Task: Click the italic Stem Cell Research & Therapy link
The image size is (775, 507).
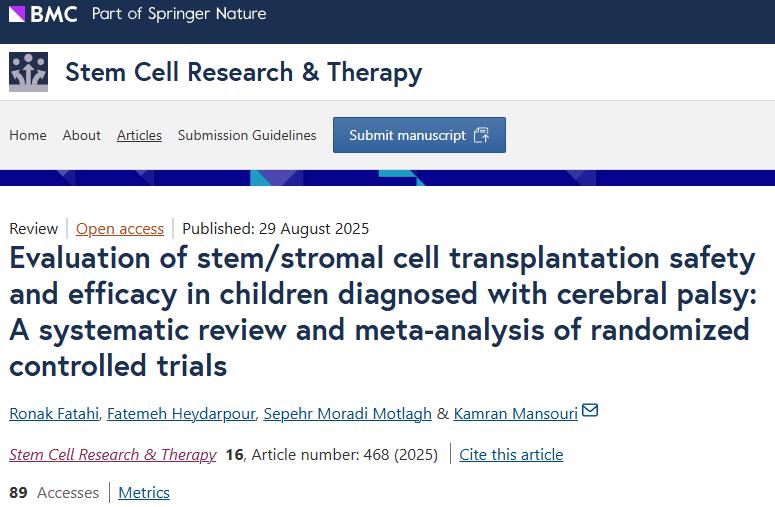Action: (x=113, y=454)
